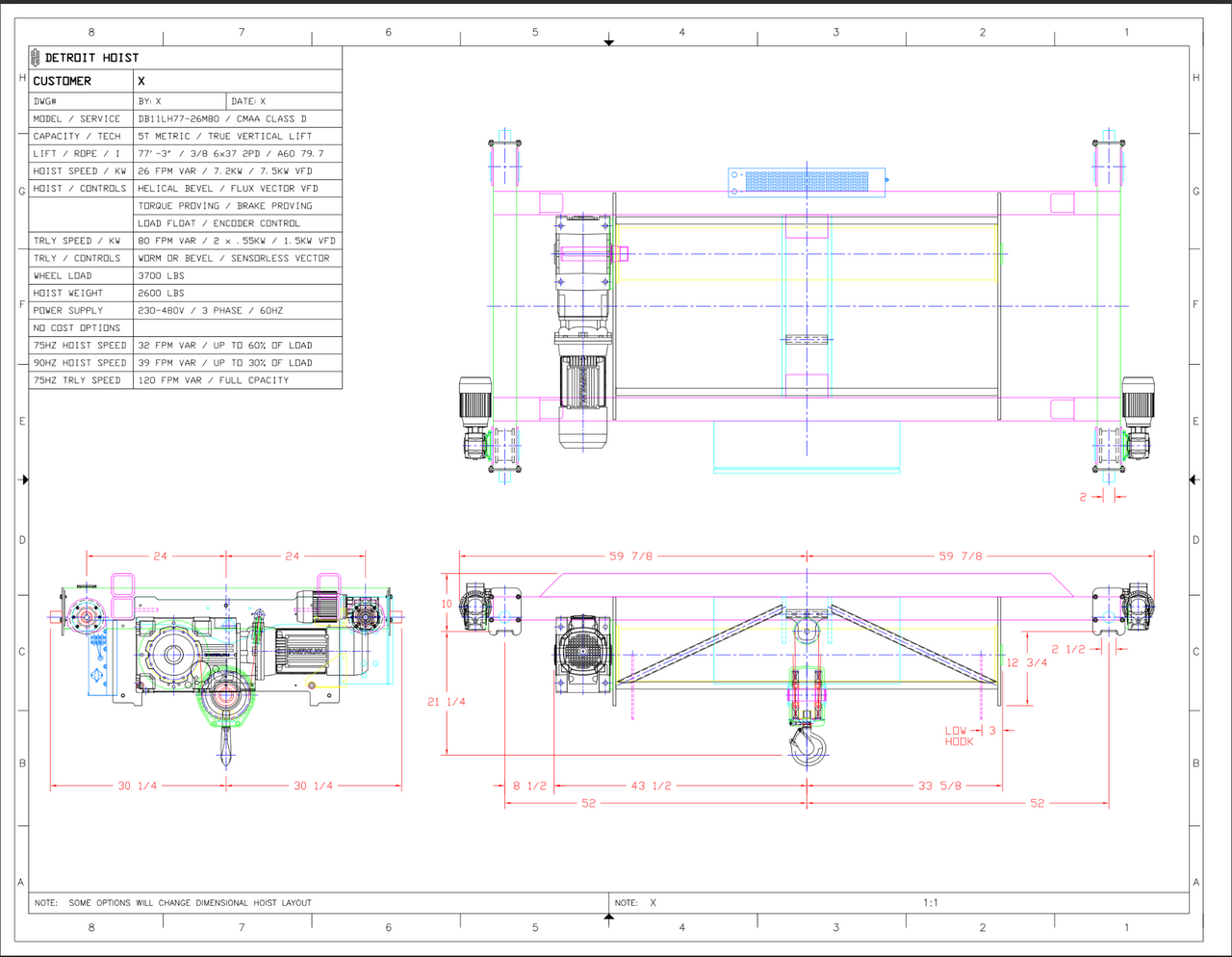This screenshot has height=957, width=1232.
Task: Click the load hook in the front elevation
Action: (808, 745)
